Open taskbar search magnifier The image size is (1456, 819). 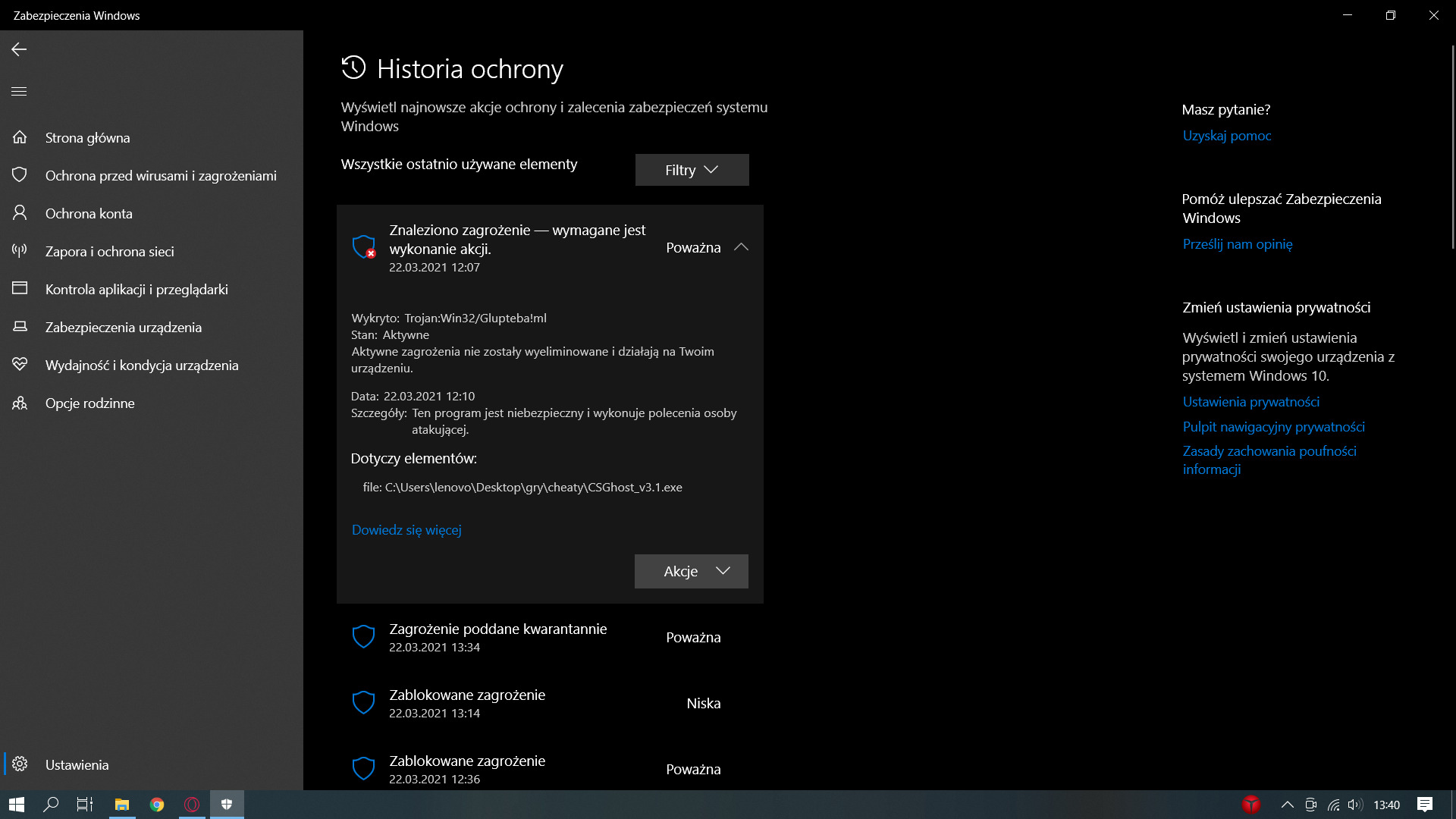click(51, 805)
